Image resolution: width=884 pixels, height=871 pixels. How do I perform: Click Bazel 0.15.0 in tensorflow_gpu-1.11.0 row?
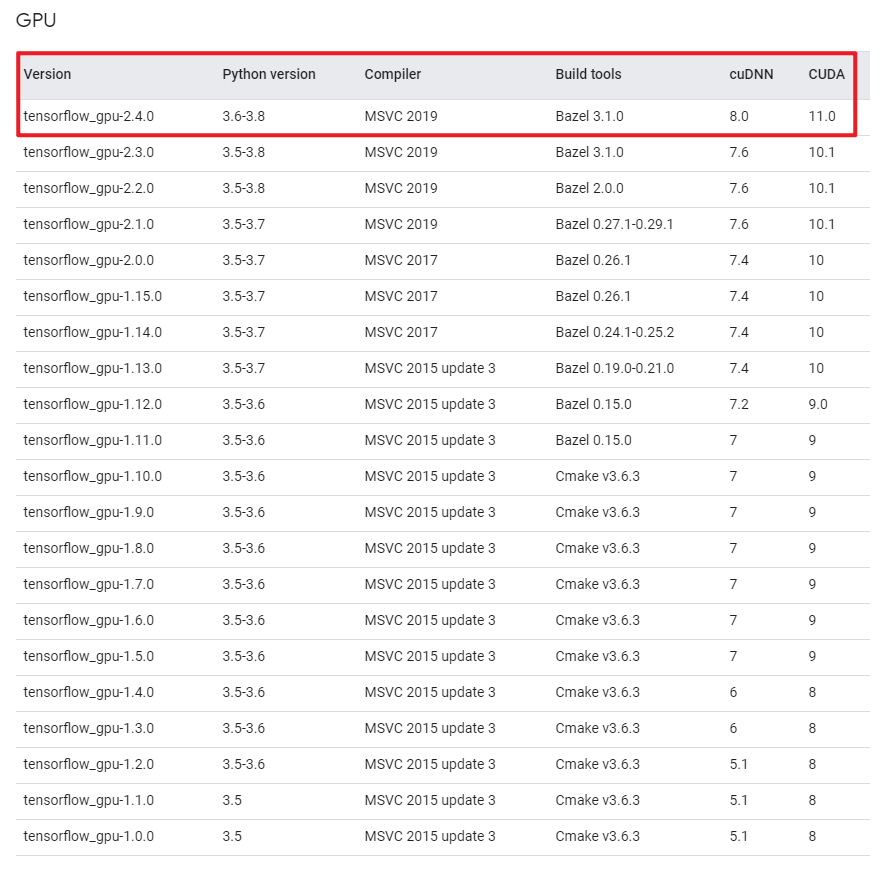pyautogui.click(x=593, y=441)
